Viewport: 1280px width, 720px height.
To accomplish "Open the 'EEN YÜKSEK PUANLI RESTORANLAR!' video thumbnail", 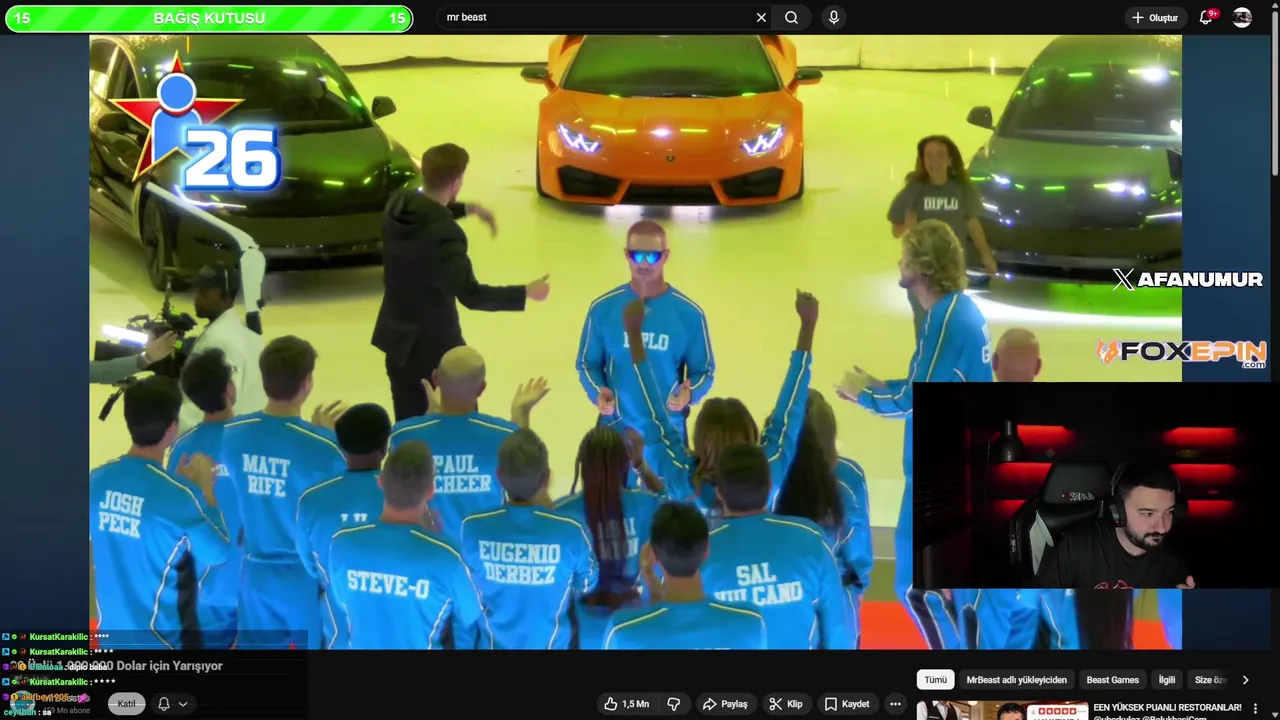I will click(1002, 711).
